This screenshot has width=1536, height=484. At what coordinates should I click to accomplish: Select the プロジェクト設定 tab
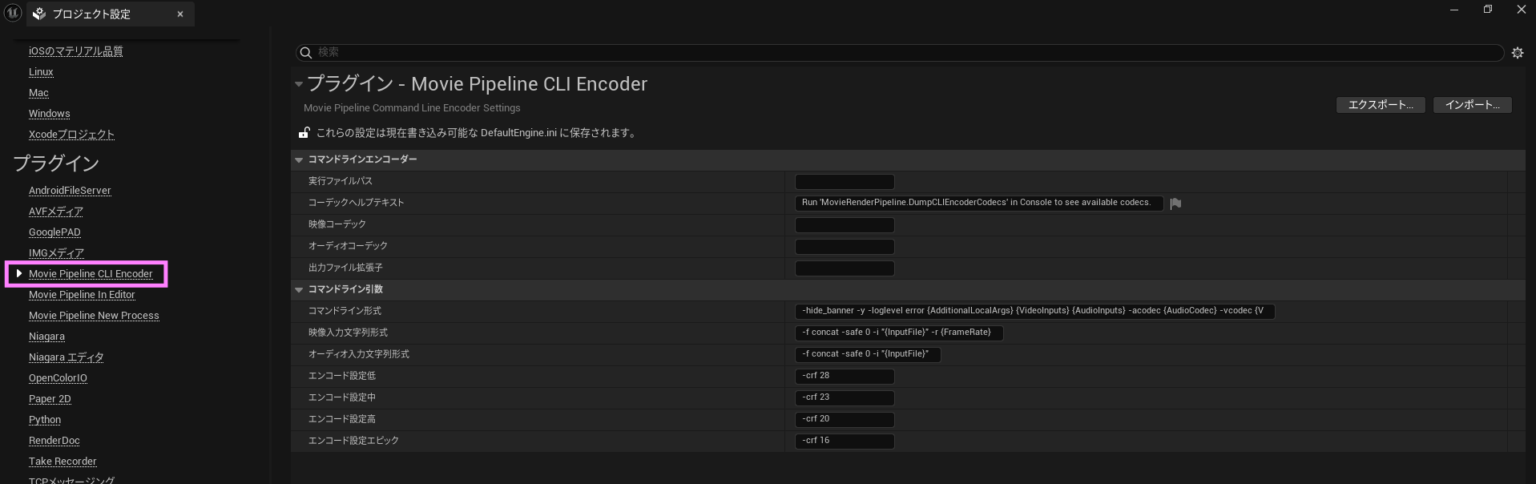tap(90, 15)
